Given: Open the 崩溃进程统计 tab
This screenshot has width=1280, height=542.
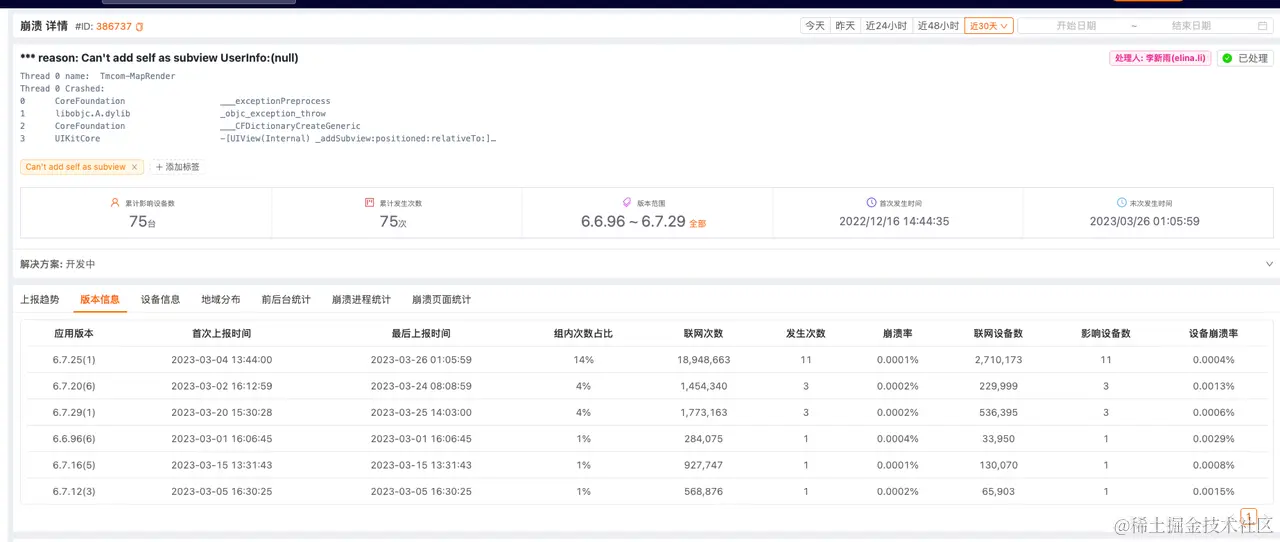Looking at the screenshot, I should (x=361, y=299).
